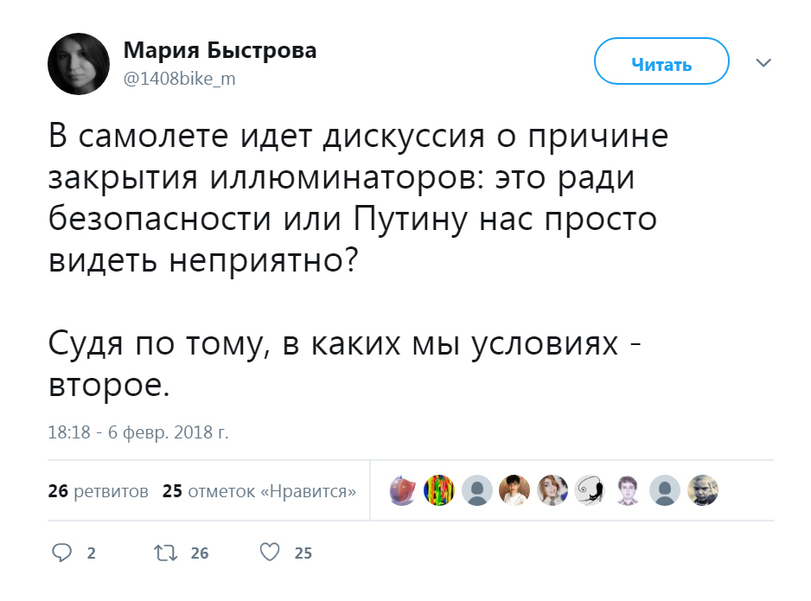Open the black cat drawing avatar

click(590, 490)
